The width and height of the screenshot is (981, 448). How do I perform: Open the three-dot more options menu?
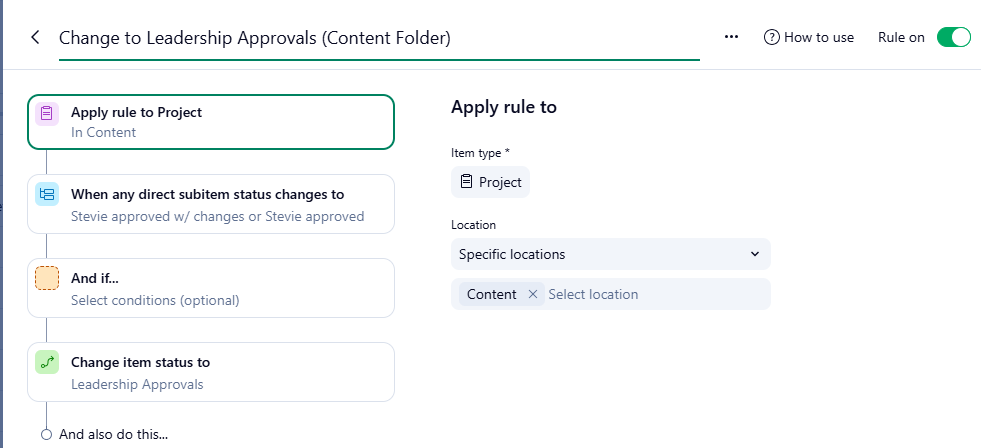[731, 37]
